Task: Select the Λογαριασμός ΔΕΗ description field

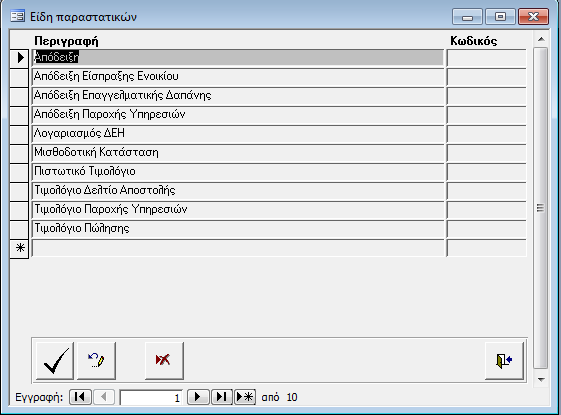Action: 238,133
